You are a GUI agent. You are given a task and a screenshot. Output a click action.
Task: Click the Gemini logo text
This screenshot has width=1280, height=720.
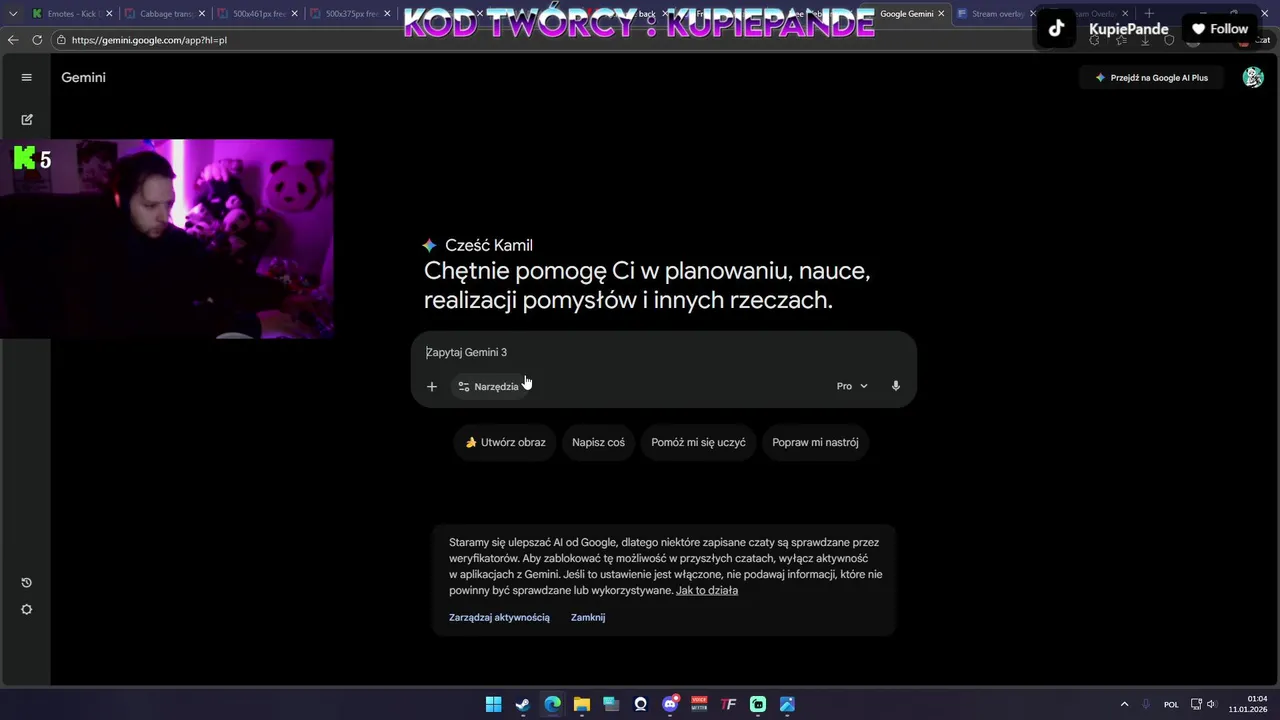tap(83, 77)
